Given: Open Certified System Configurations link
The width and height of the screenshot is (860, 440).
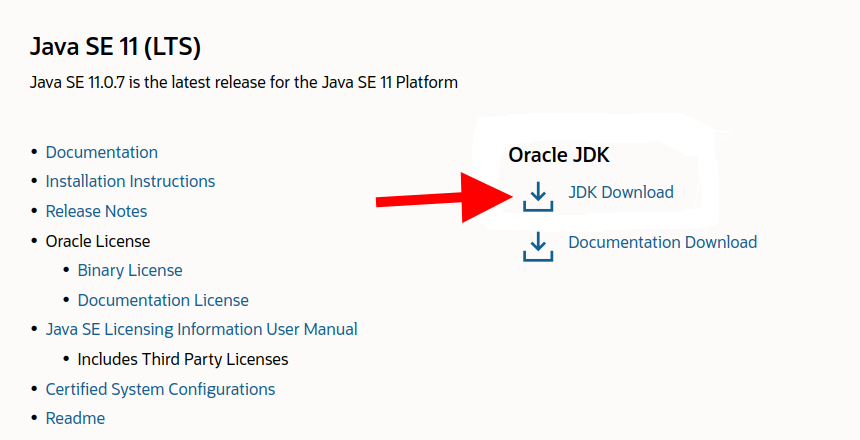Looking at the screenshot, I should coord(160,389).
